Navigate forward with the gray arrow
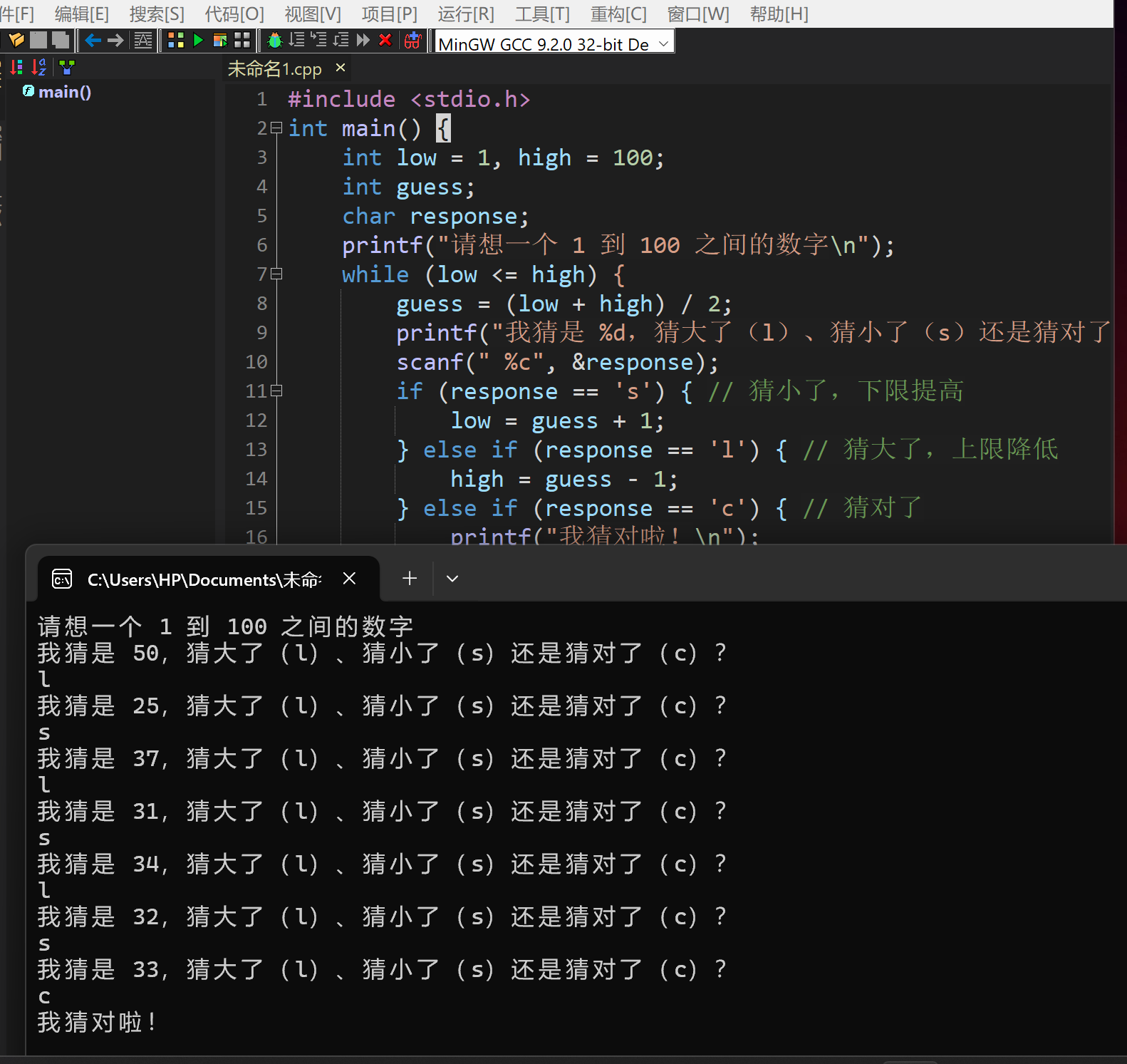Image resolution: width=1127 pixels, height=1064 pixels. [x=115, y=41]
